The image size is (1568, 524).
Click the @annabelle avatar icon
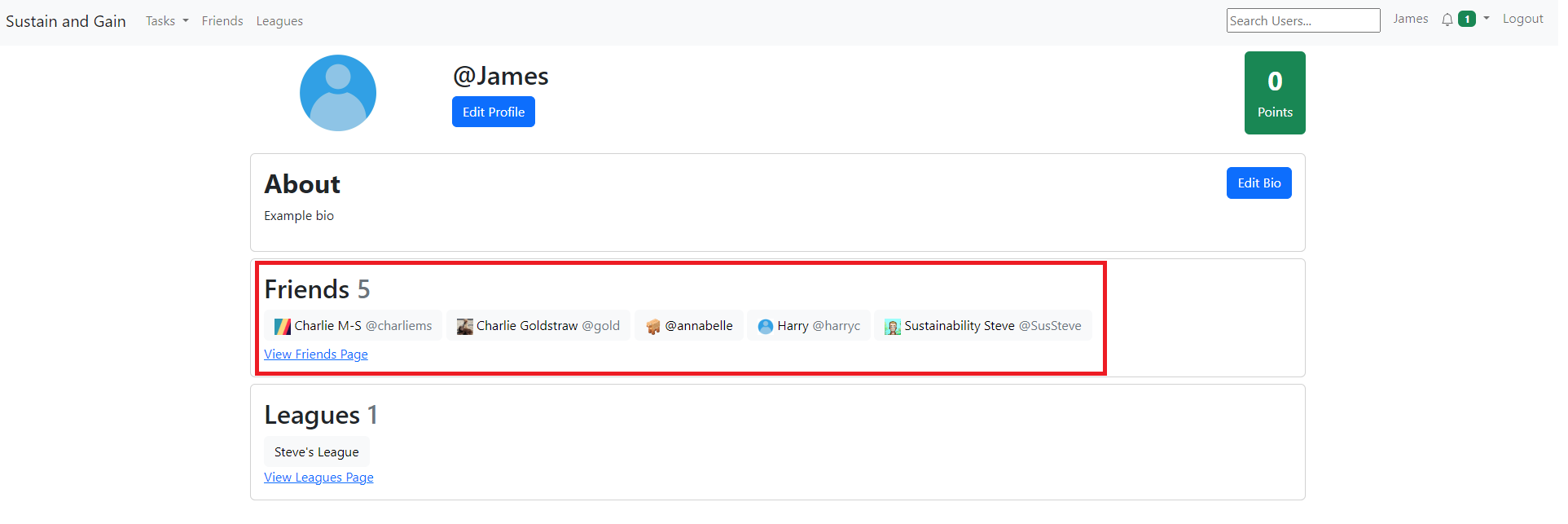coord(653,326)
